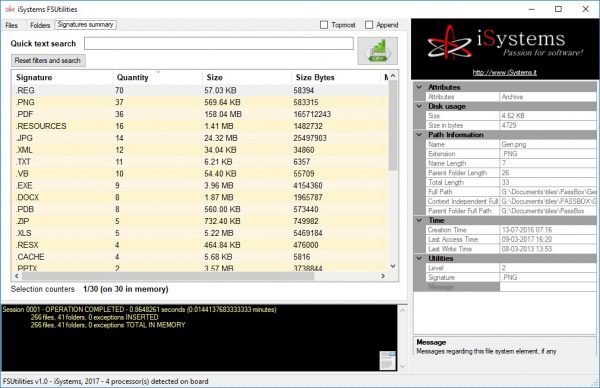
Task: Select the .DOCX signature row
Action: pyautogui.click(x=201, y=197)
